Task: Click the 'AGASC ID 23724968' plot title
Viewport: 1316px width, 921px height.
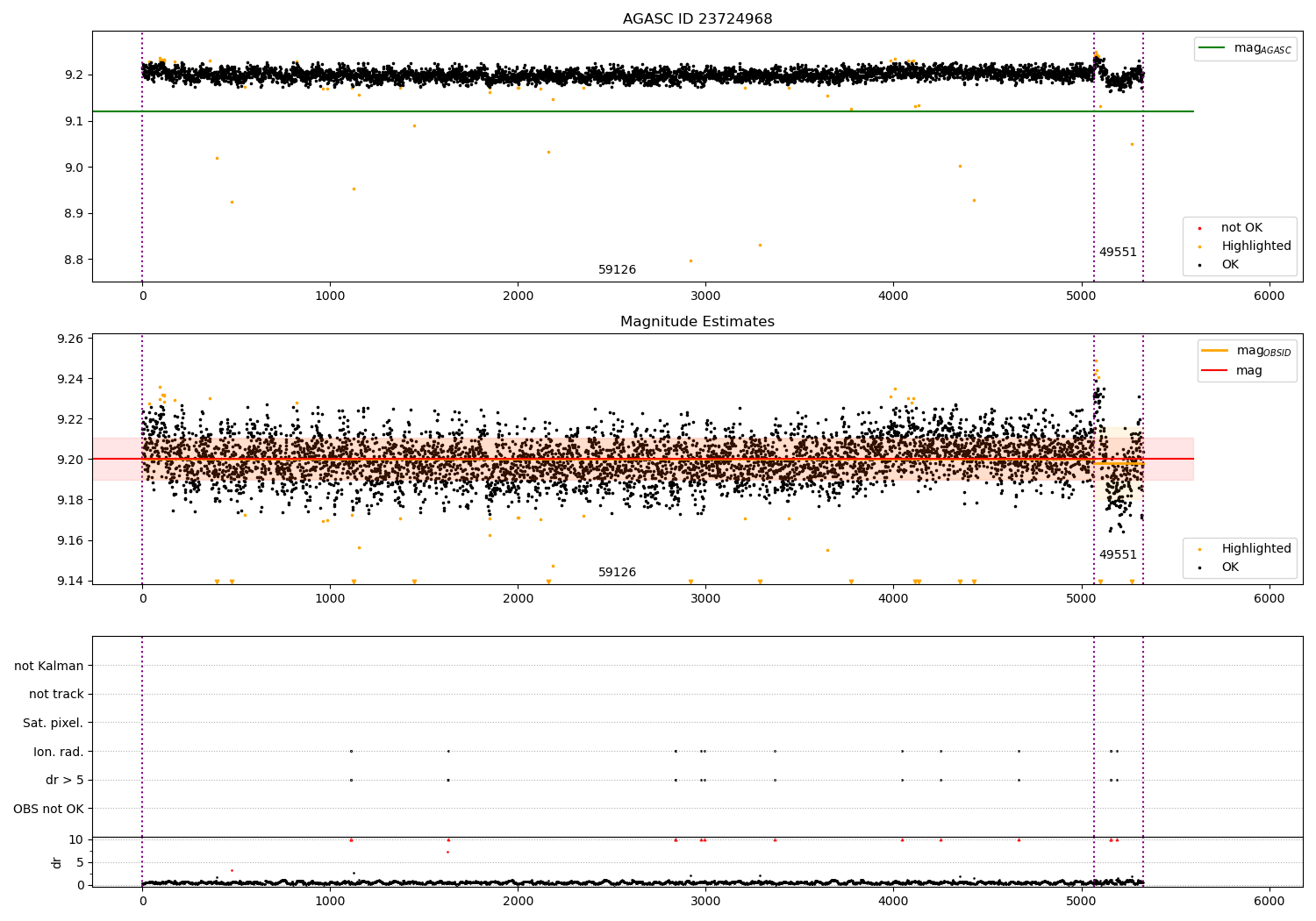Action: [x=697, y=19]
